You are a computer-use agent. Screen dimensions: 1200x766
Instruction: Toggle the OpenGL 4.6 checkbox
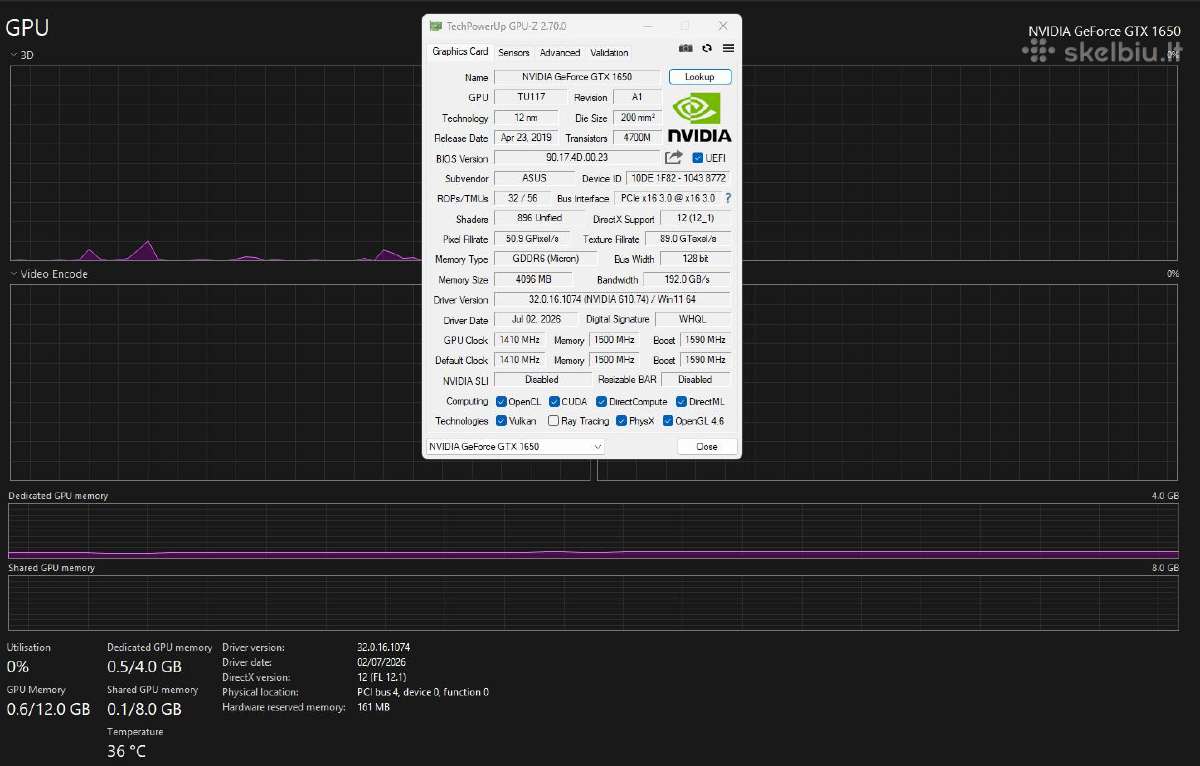click(668, 421)
